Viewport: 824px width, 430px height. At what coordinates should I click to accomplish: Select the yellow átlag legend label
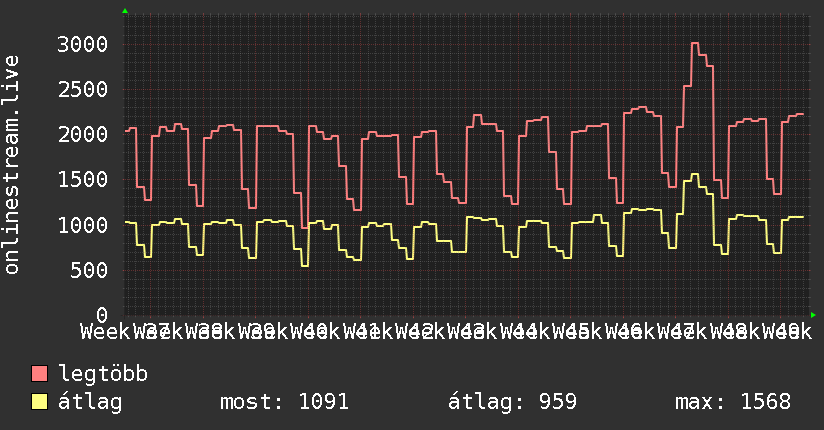[x=90, y=402]
